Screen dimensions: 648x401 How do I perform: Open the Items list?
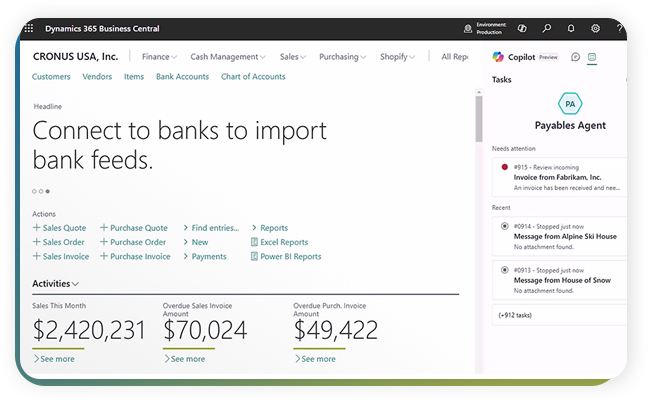(134, 76)
